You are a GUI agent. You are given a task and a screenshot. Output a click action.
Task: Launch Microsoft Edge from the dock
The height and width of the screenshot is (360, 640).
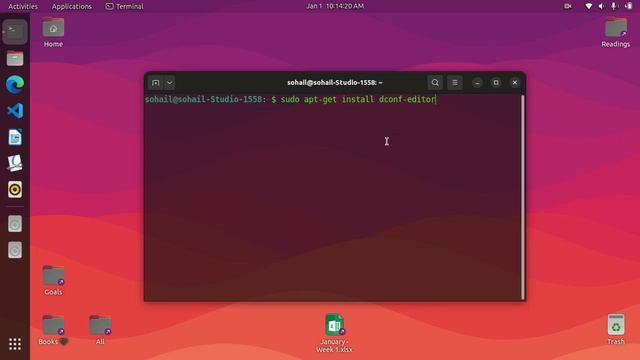tap(15, 84)
